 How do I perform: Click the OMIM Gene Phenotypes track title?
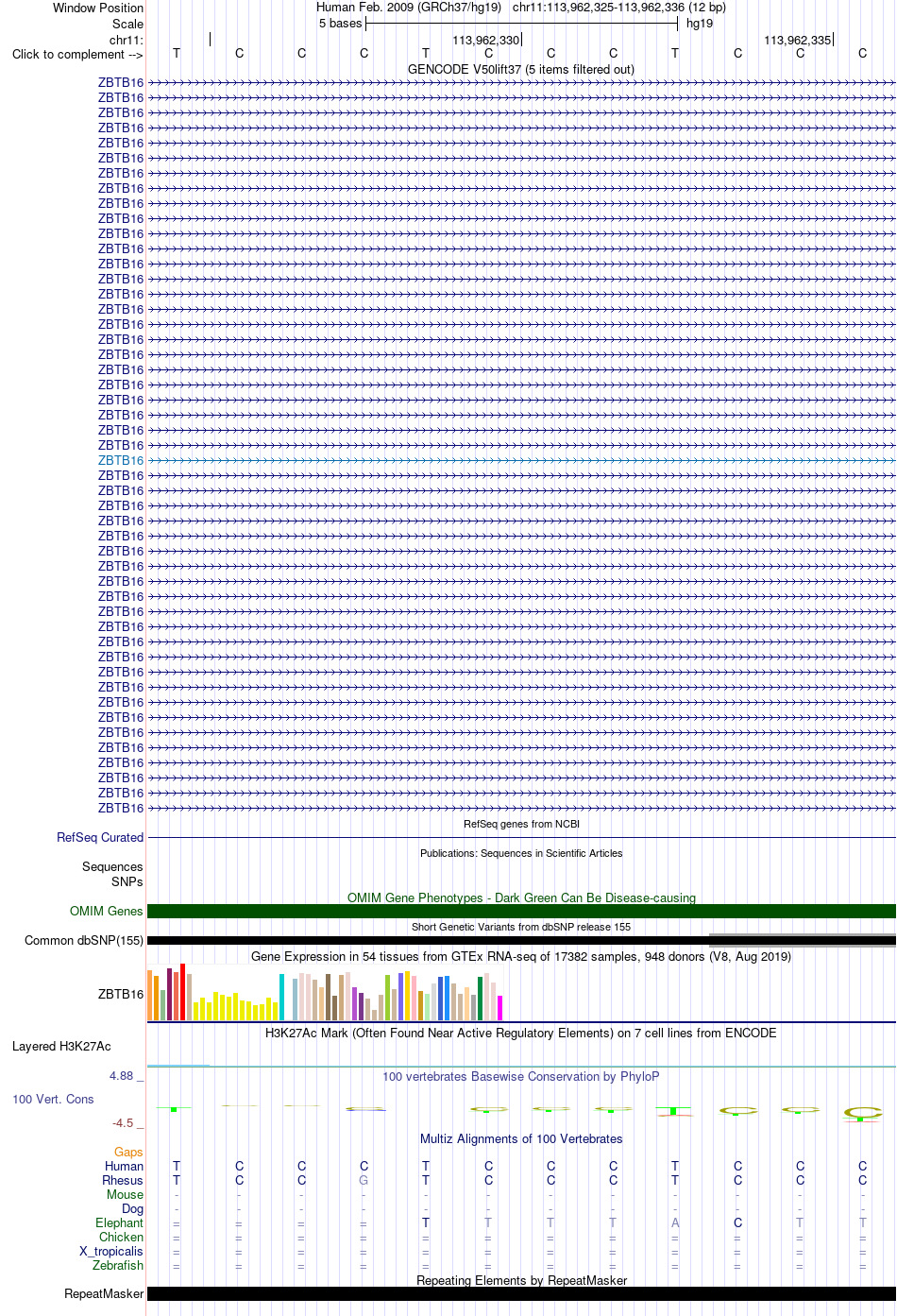(x=521, y=897)
